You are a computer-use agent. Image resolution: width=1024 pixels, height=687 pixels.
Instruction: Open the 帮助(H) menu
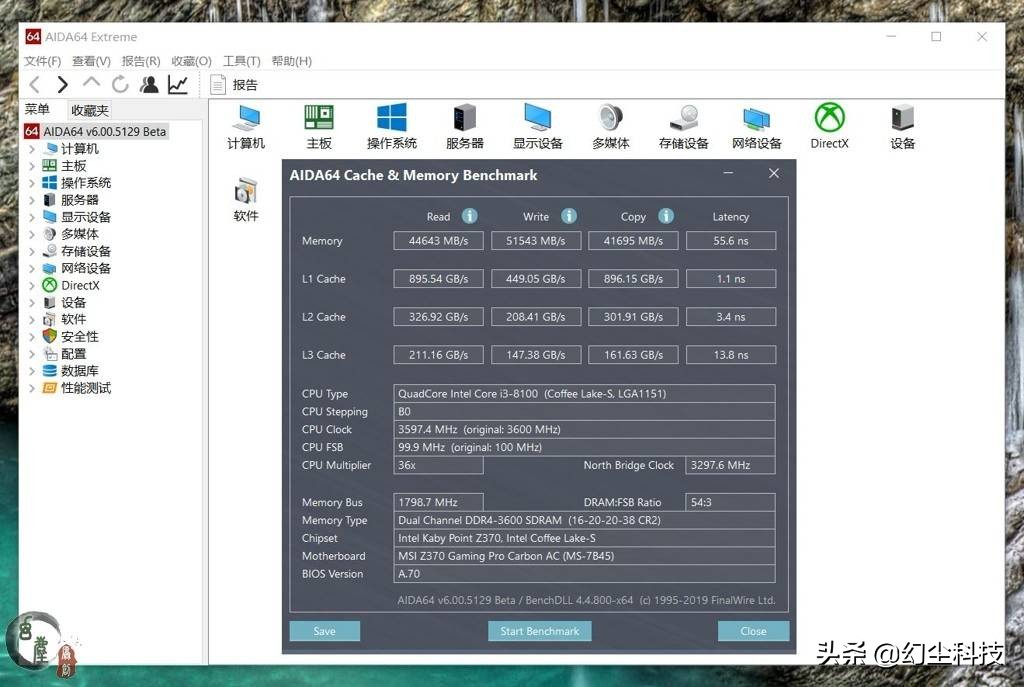pos(291,61)
